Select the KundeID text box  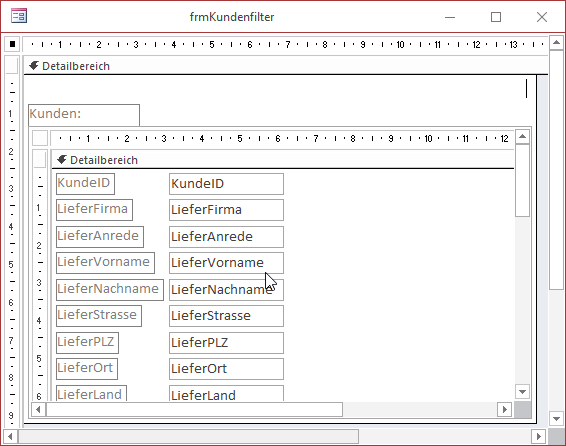pos(226,184)
